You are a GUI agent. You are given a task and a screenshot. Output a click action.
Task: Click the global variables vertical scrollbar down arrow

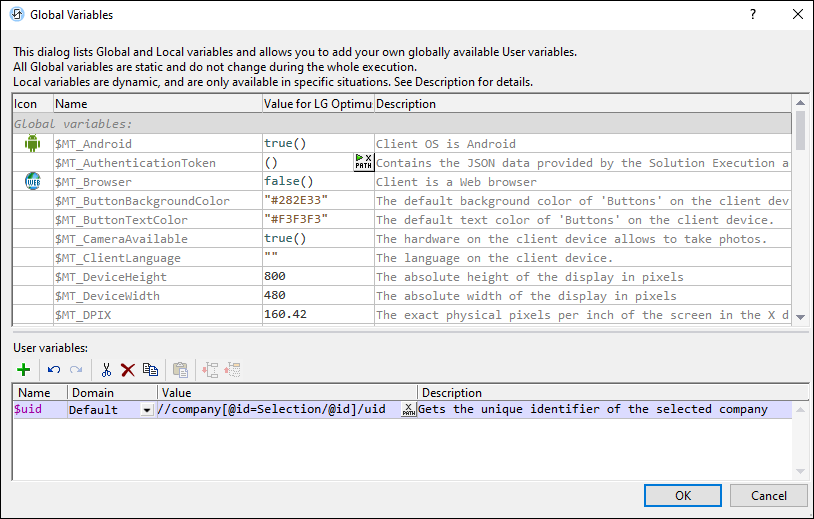(x=799, y=318)
